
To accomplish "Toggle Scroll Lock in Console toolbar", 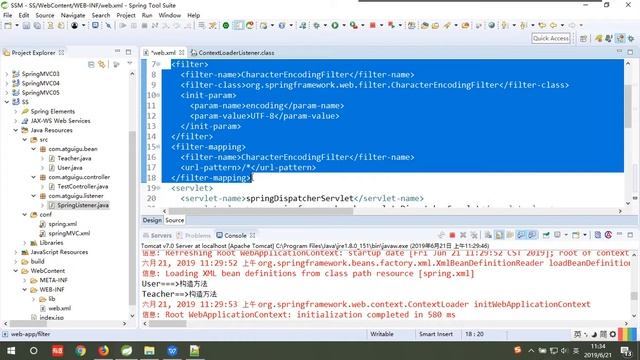I will pos(499,235).
